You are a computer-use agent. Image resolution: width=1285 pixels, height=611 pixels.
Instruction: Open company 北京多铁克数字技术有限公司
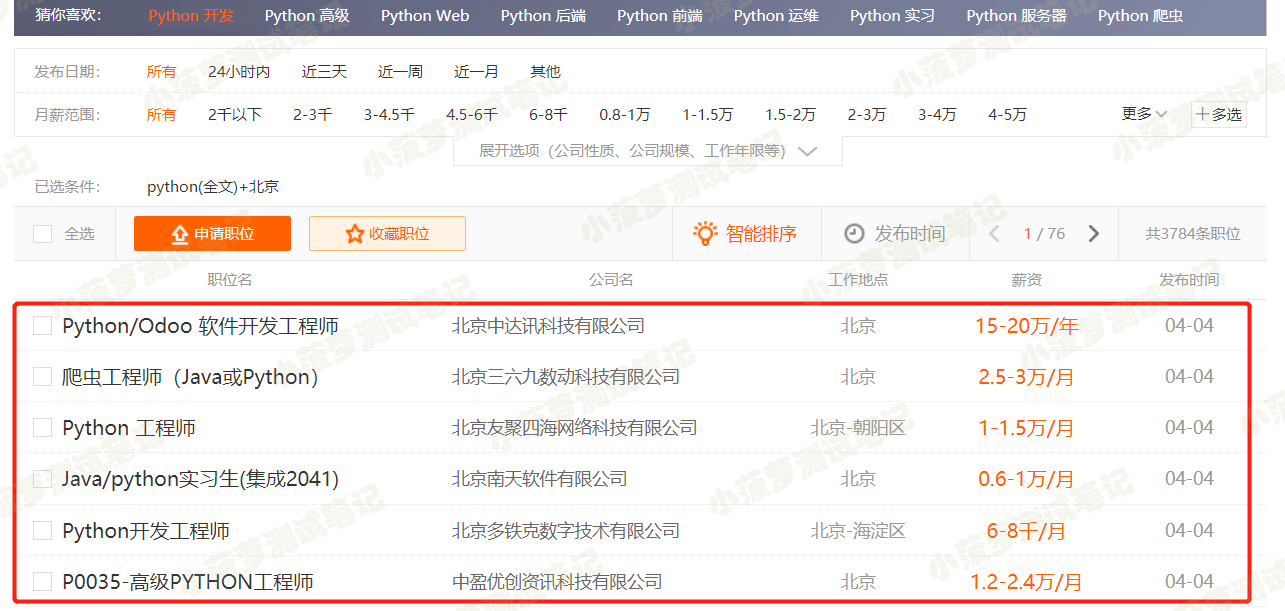point(566,530)
